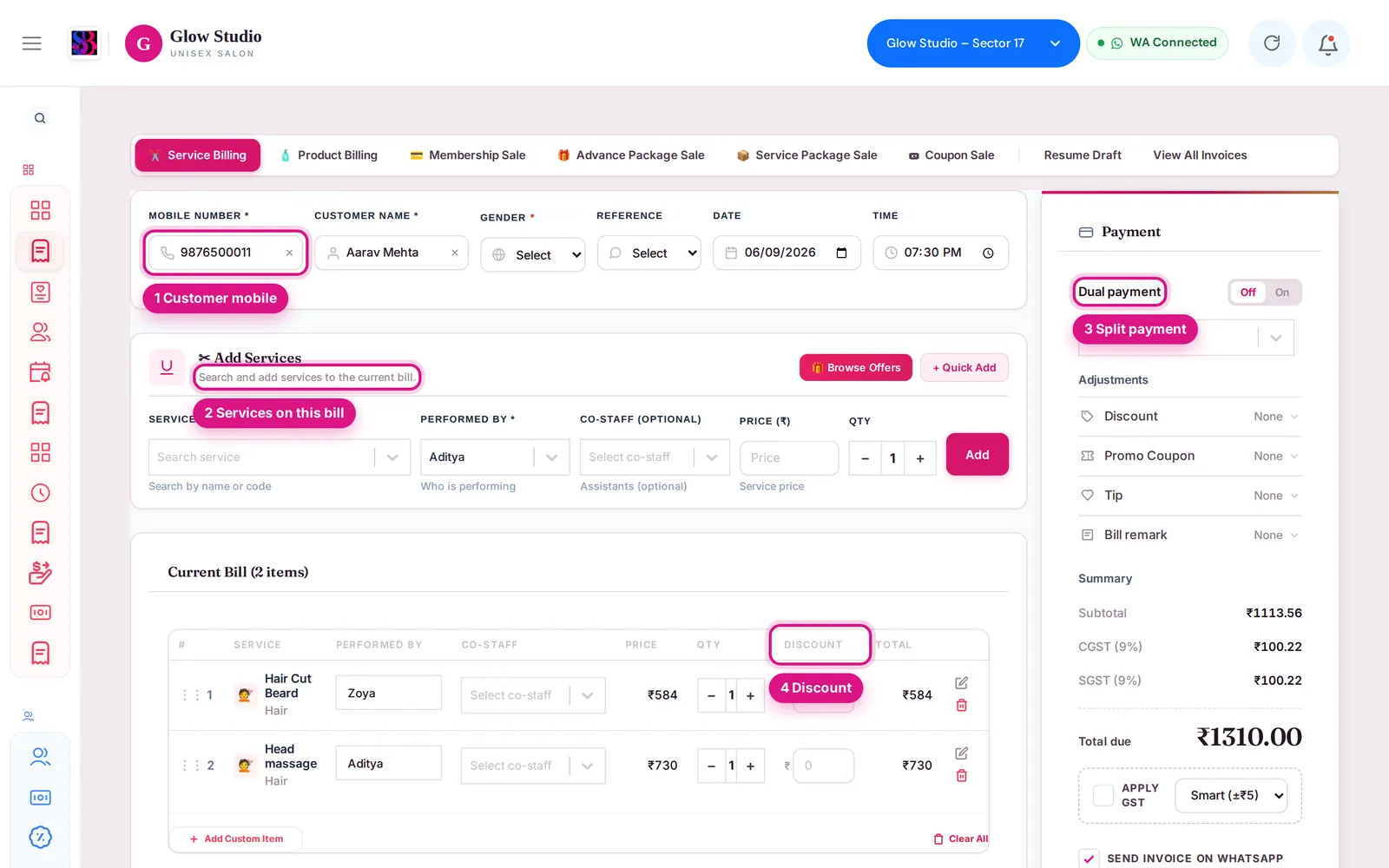This screenshot has width=1389, height=868.
Task: Click the Quick Add button
Action: [964, 368]
